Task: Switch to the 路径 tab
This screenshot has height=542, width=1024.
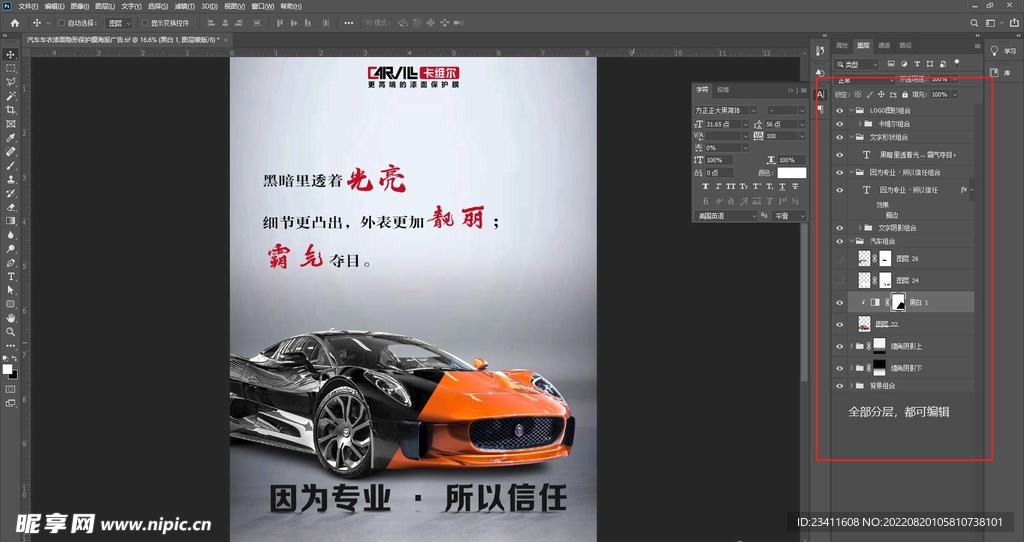Action: (905, 46)
